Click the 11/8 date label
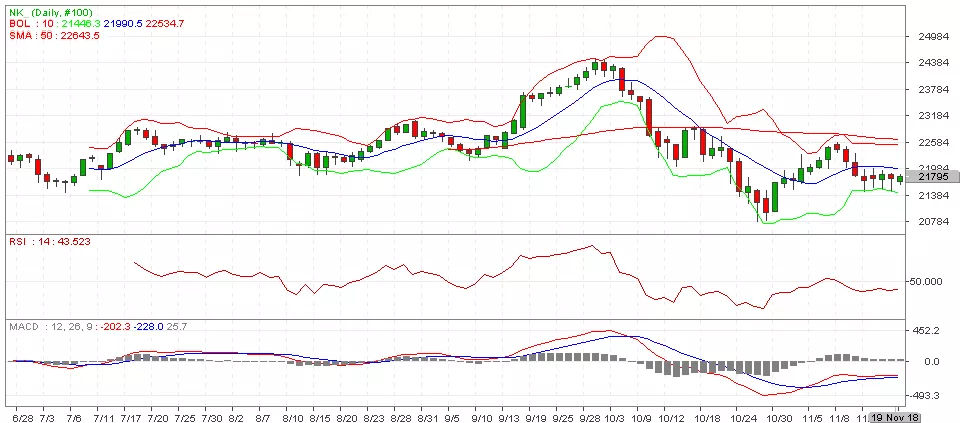This screenshot has width=960, height=423. (839, 417)
